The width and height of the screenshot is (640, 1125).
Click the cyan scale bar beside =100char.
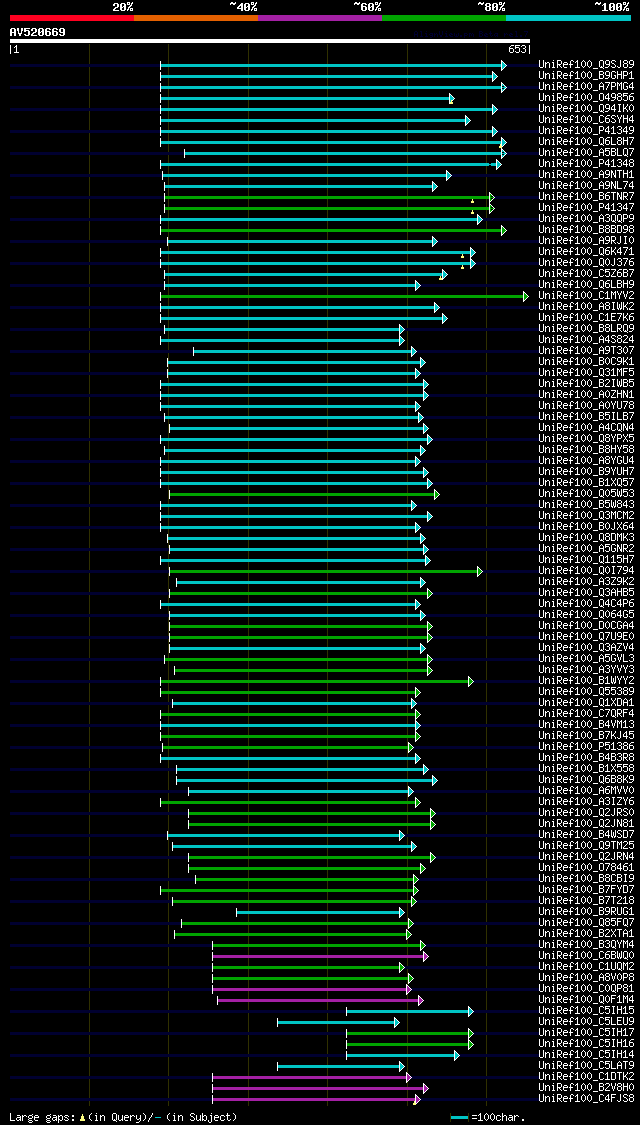coord(459,1118)
